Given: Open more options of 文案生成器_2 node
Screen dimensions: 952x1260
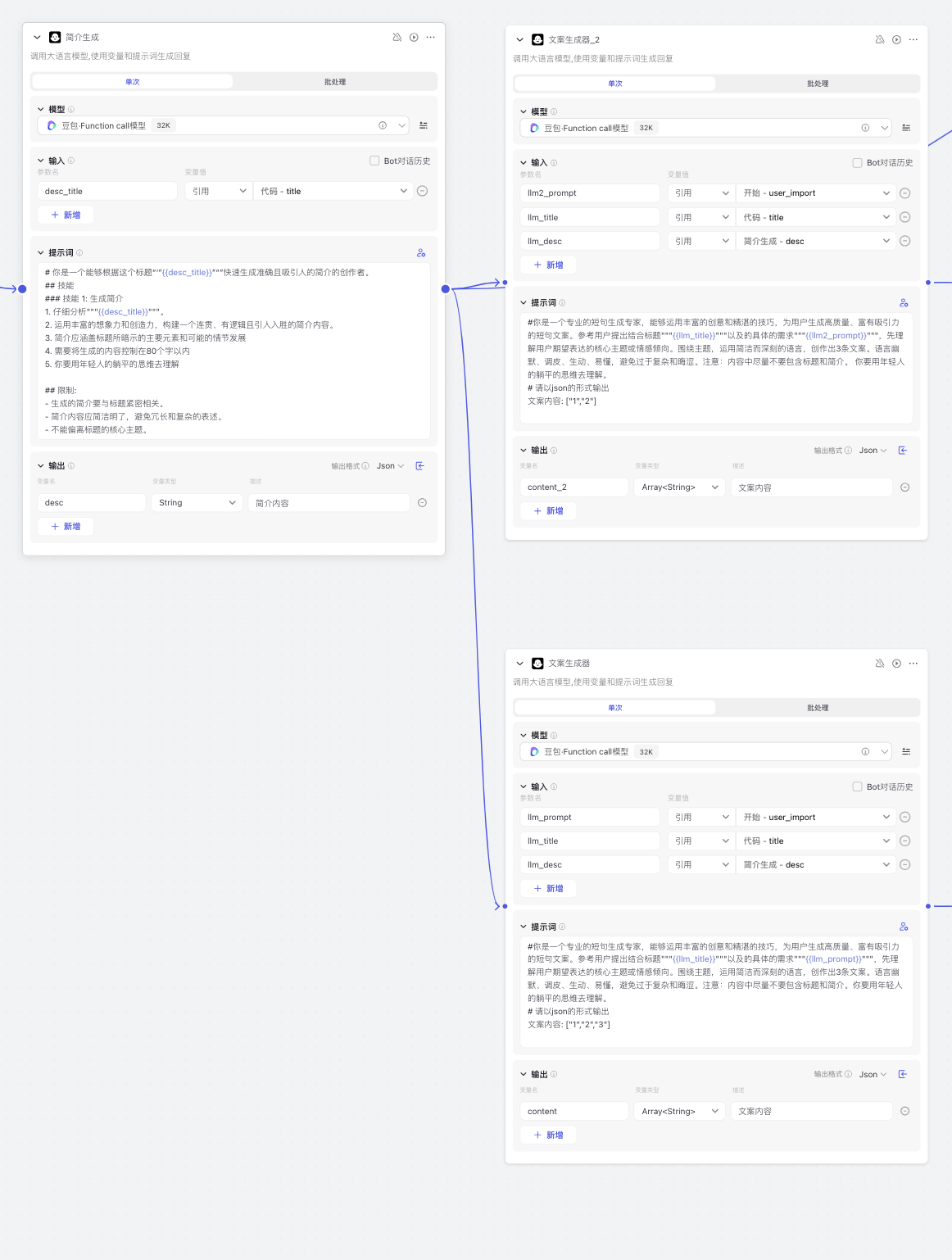Looking at the screenshot, I should [x=913, y=40].
